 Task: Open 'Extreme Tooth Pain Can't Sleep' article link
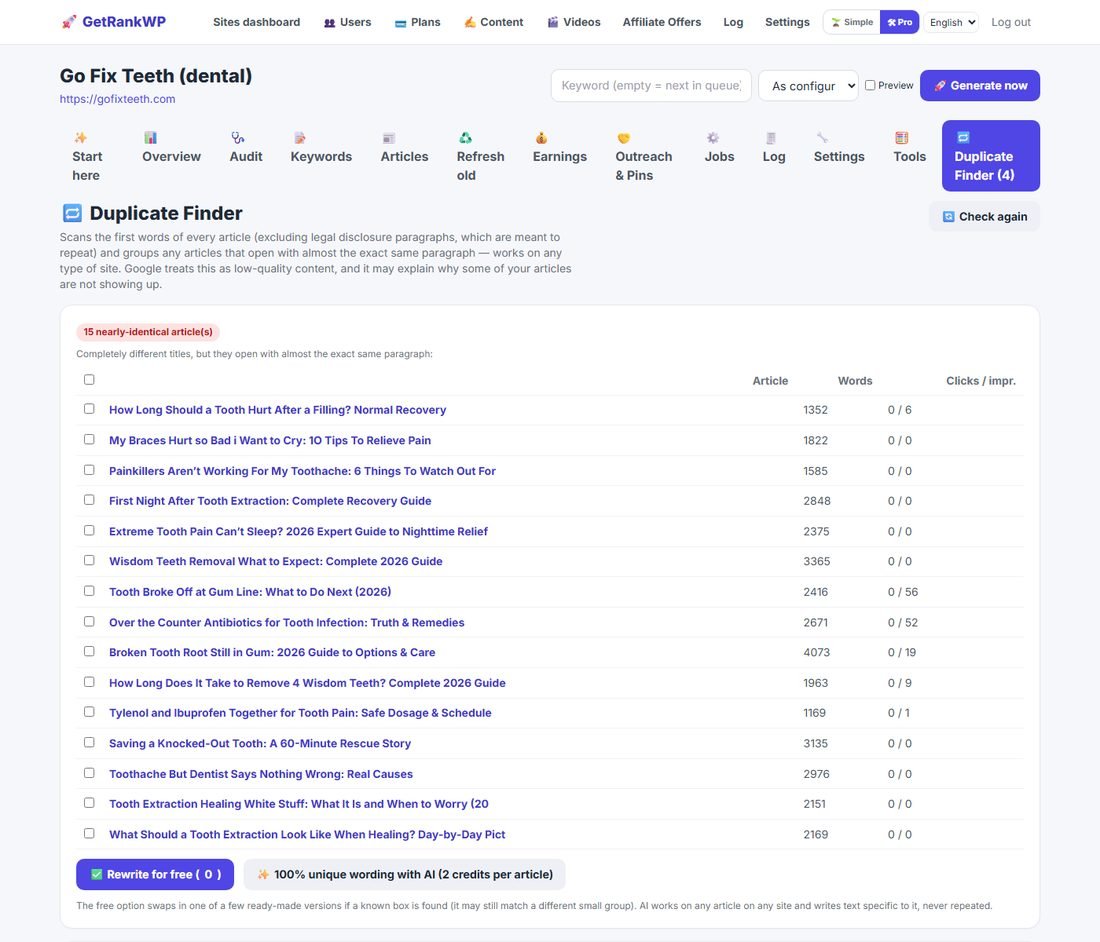298,531
